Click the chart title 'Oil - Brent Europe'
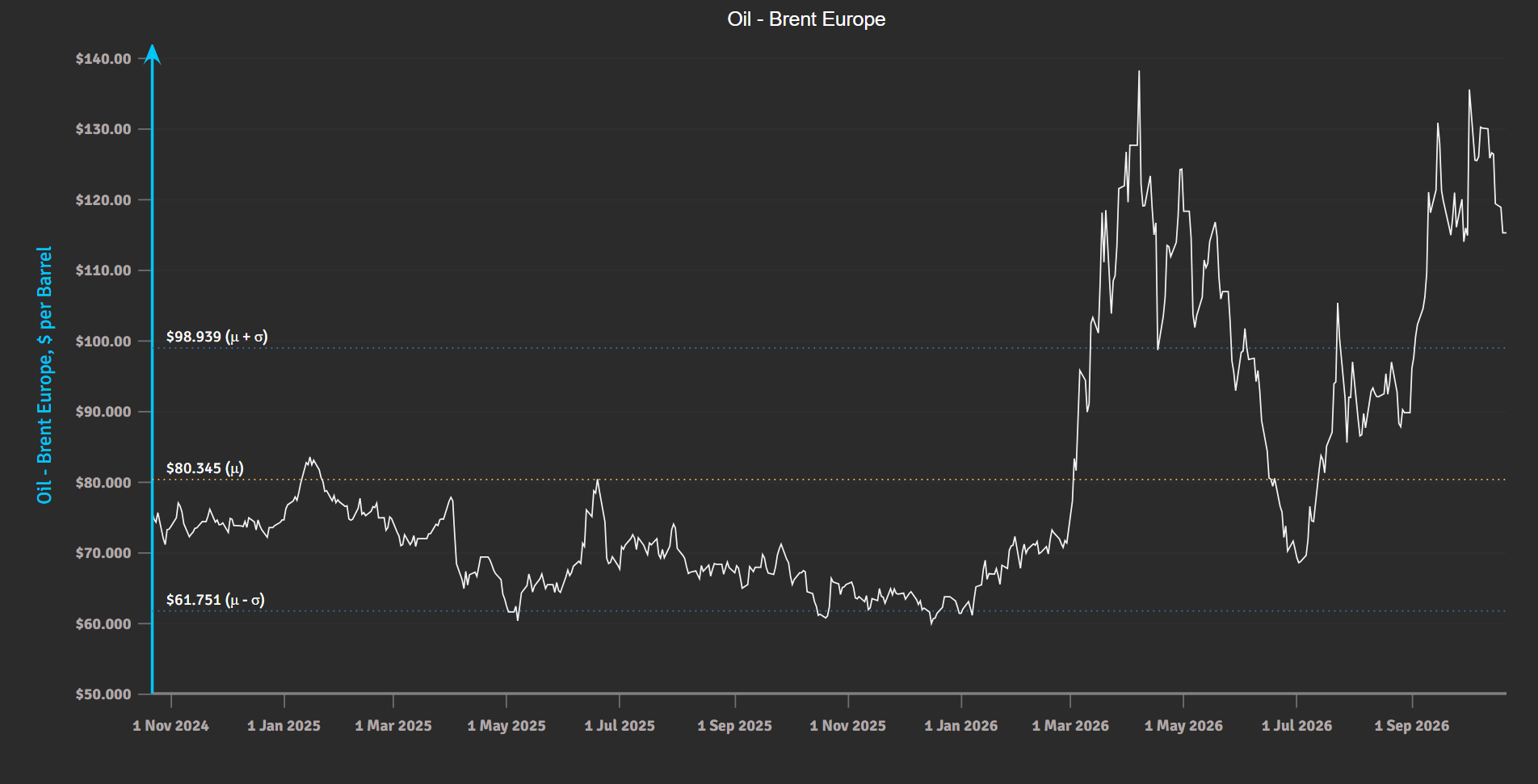 (x=806, y=19)
